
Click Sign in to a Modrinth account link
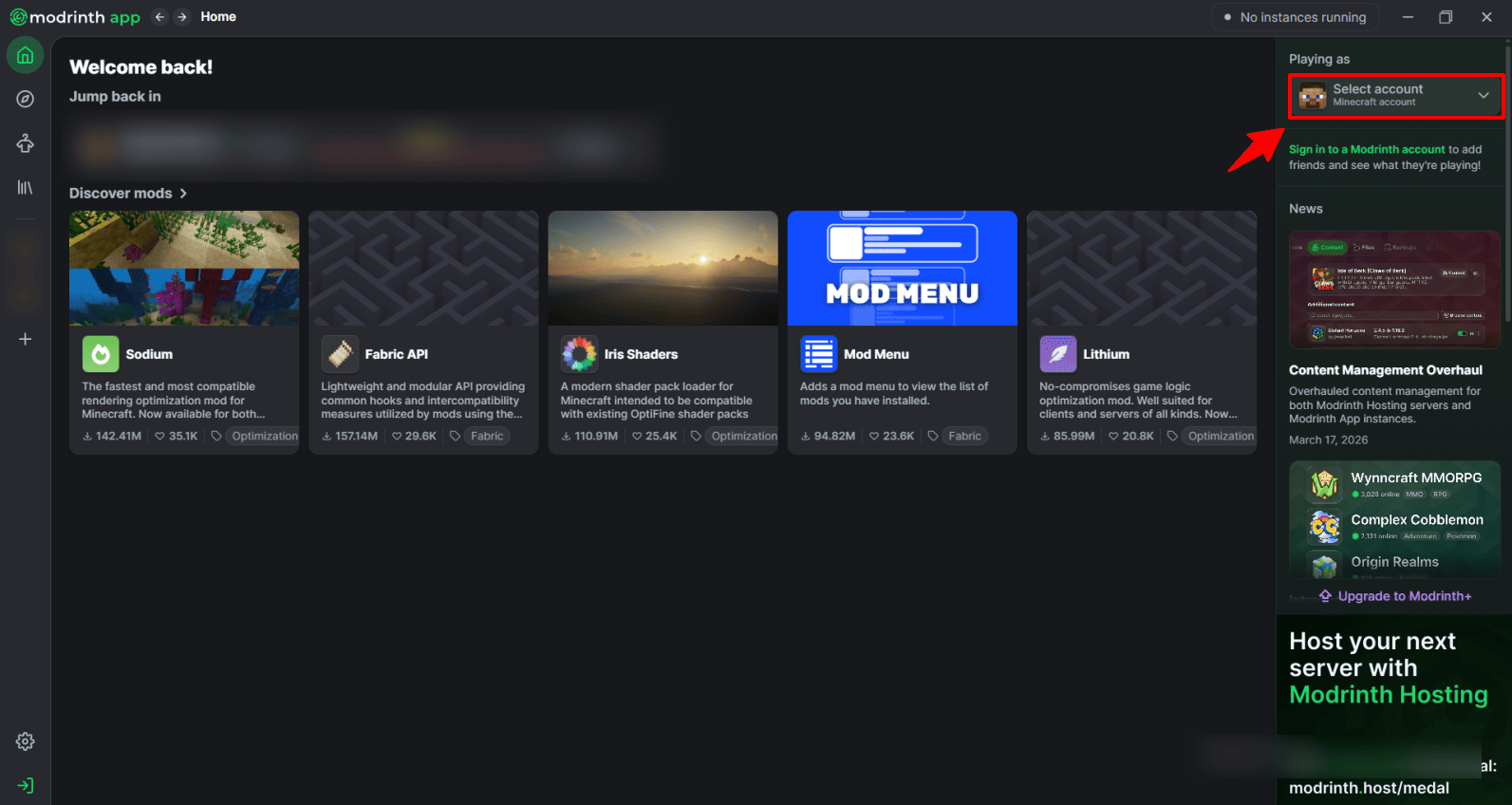click(x=1367, y=149)
